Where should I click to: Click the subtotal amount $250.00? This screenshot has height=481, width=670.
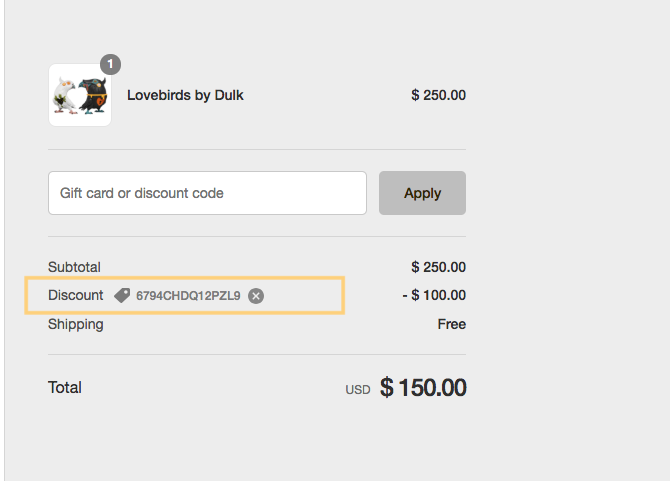coord(438,267)
